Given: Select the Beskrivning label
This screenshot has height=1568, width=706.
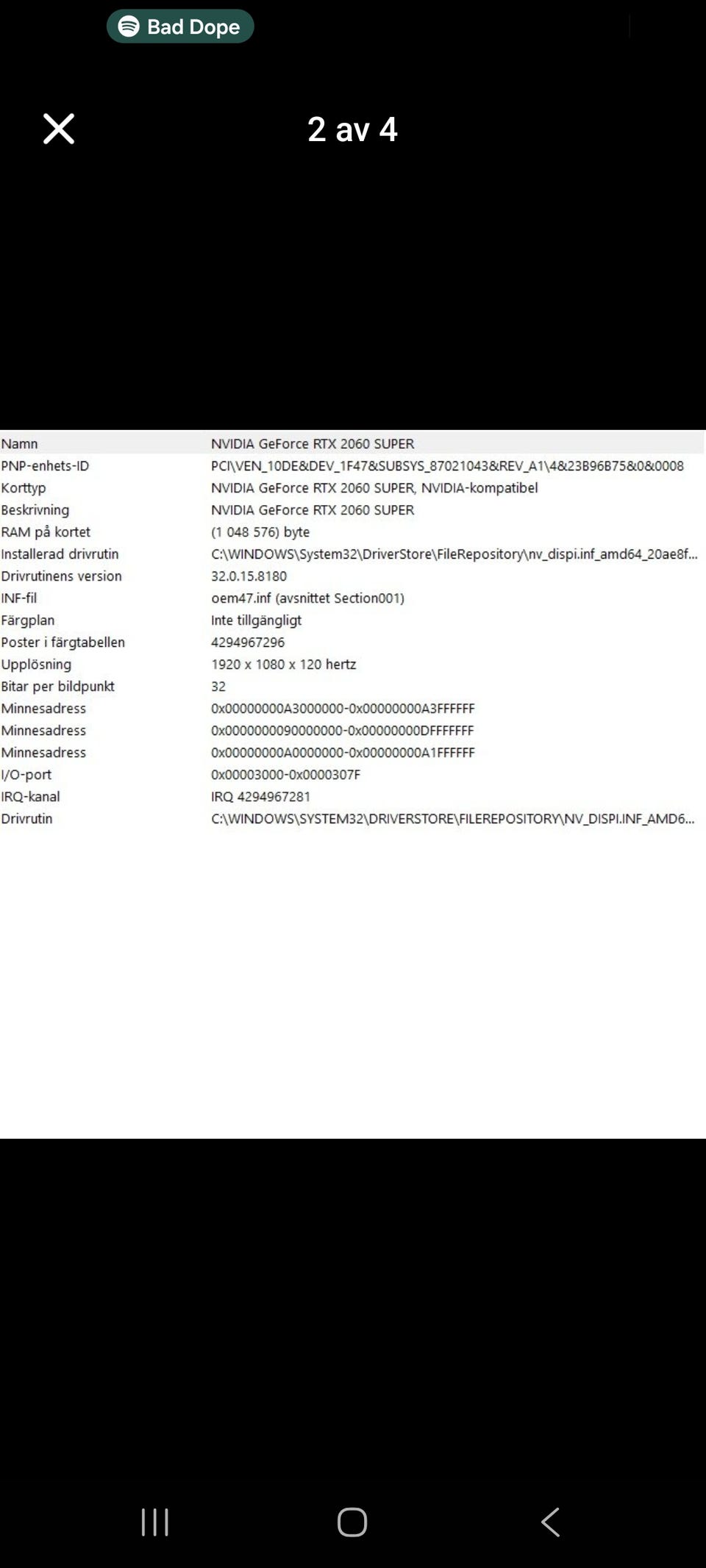Looking at the screenshot, I should 35,509.
